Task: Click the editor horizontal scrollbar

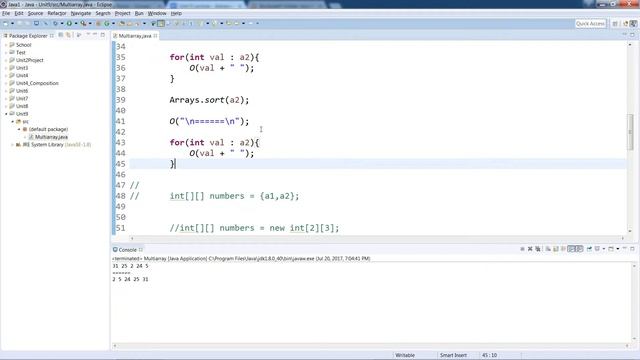Action: [377, 238]
